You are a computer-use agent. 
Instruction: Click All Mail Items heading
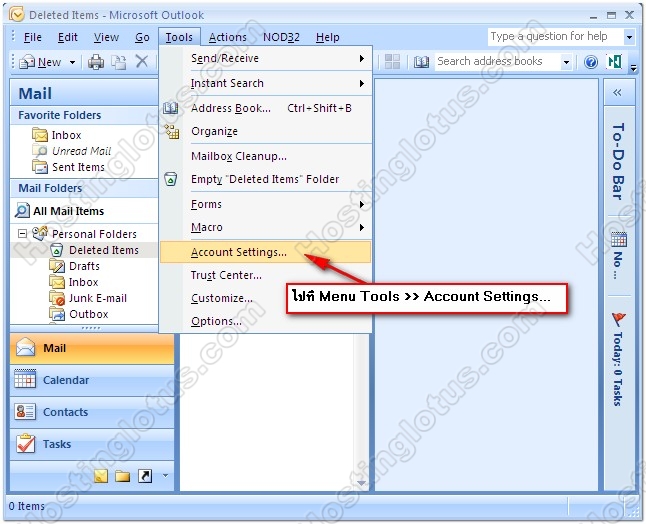pos(68,211)
